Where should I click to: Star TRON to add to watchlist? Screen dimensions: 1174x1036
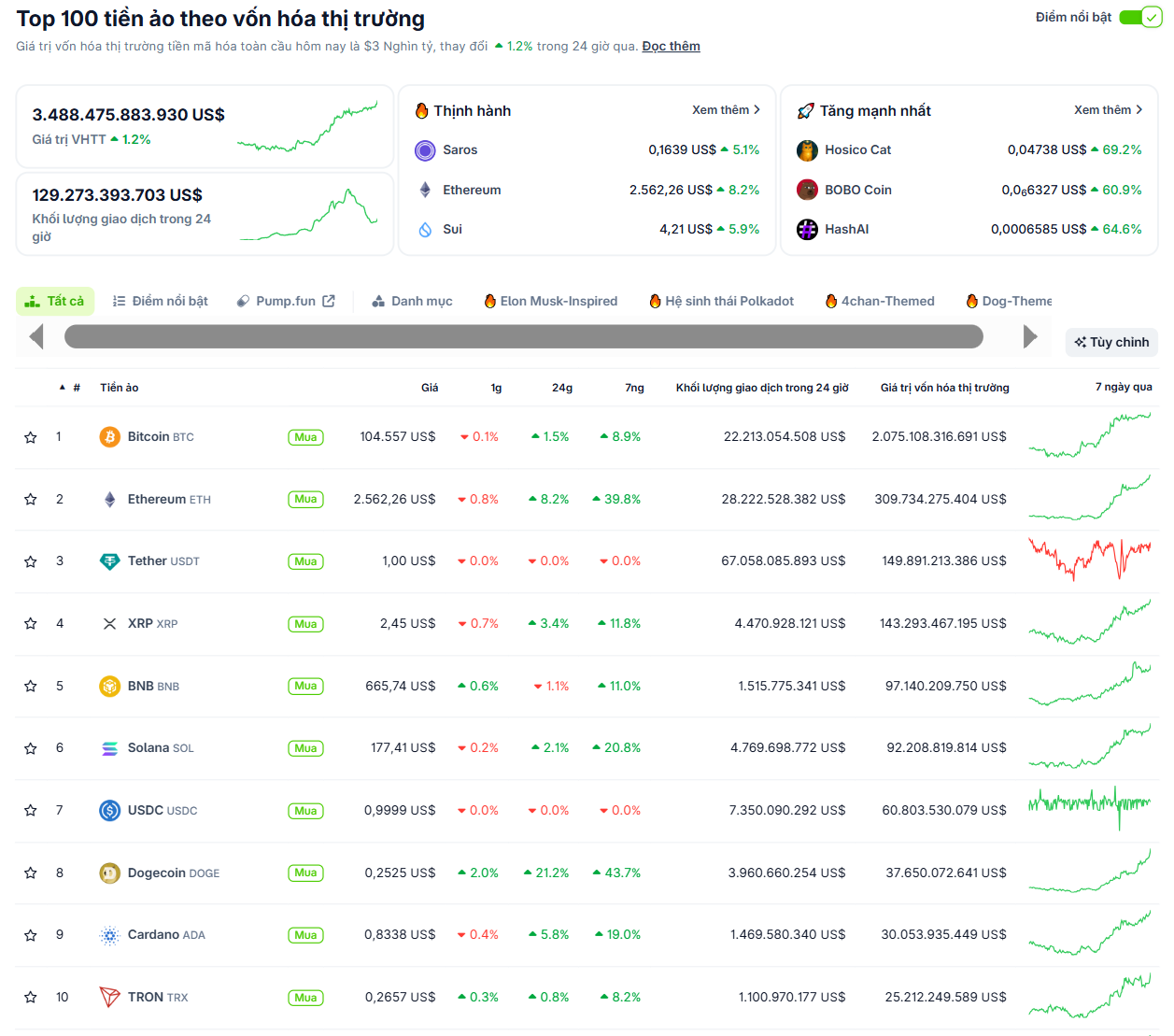tap(31, 998)
